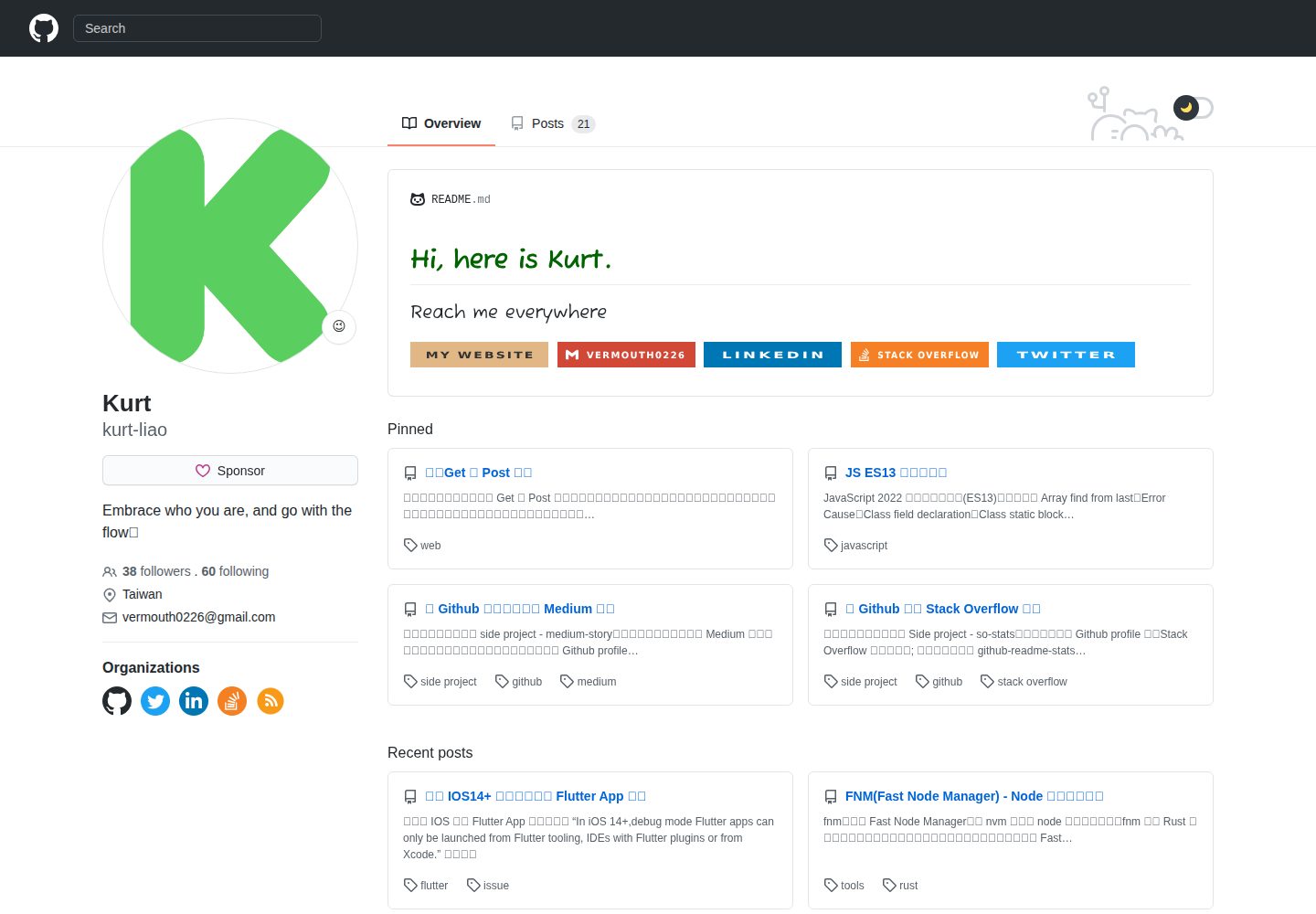1316x914 pixels.
Task: Open the LINKEDIN badge
Action: pos(772,355)
